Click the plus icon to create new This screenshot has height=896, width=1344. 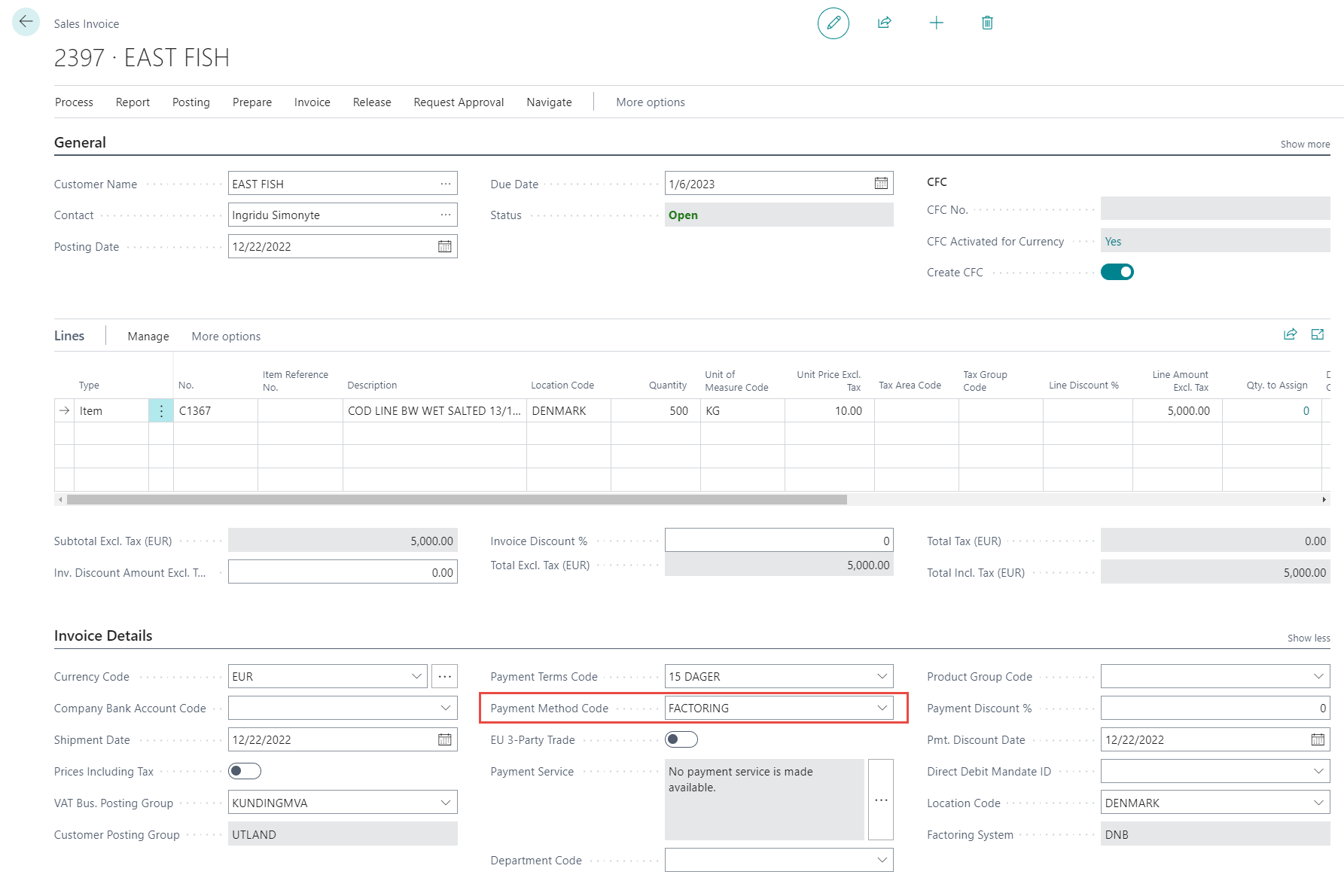(x=936, y=23)
